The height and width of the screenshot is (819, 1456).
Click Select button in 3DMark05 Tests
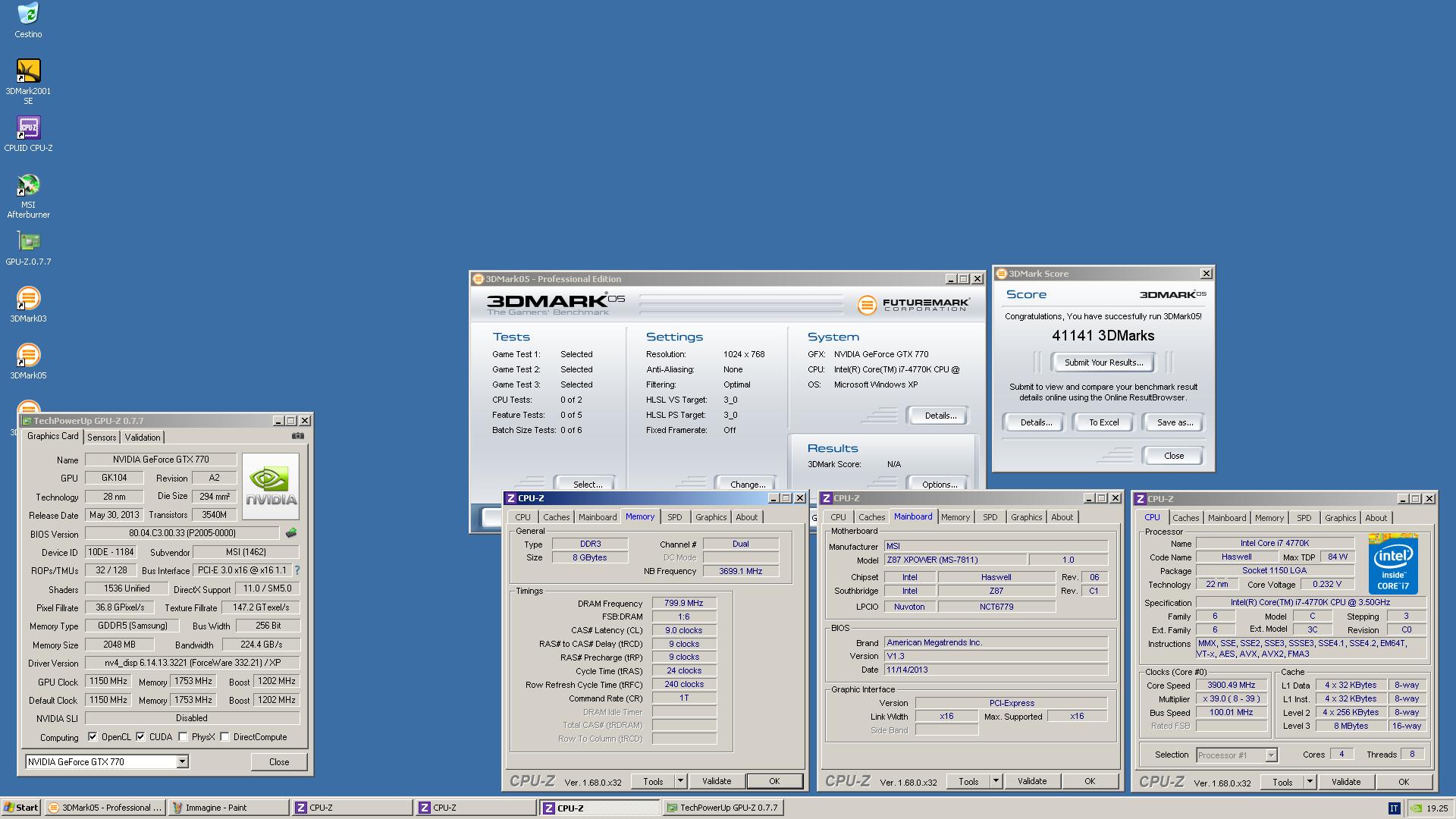point(587,484)
